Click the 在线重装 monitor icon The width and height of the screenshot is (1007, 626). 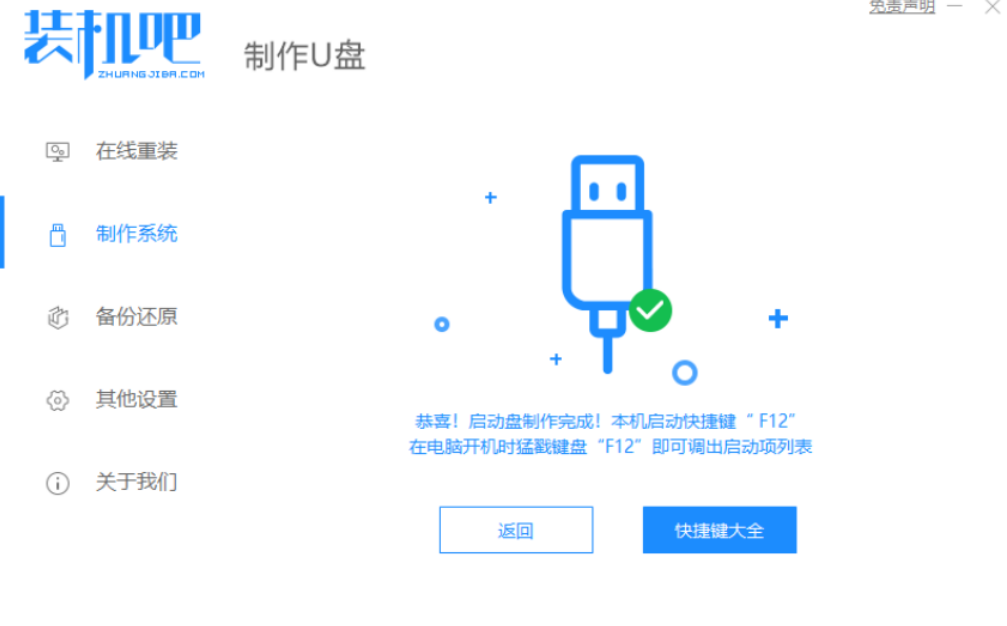coord(57,152)
